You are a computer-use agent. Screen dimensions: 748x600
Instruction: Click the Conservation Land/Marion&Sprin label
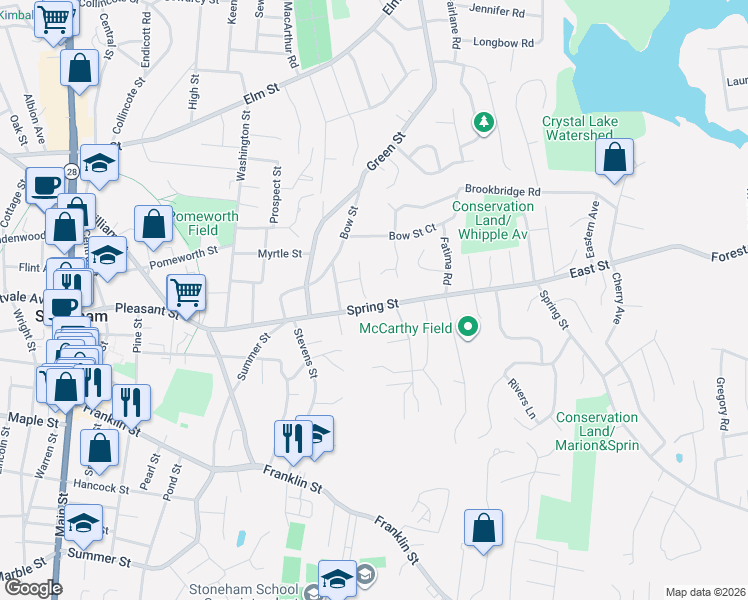pos(597,432)
